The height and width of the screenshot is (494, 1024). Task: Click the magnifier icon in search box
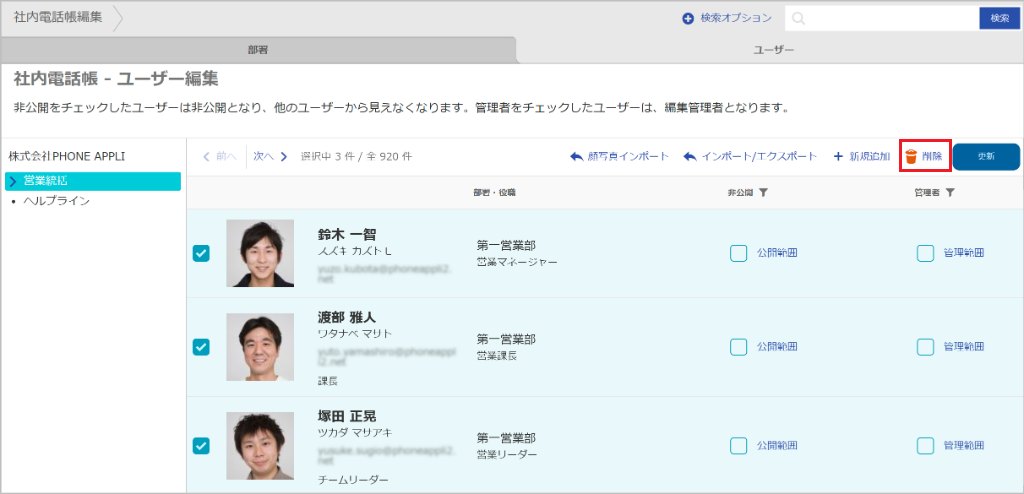(x=798, y=18)
